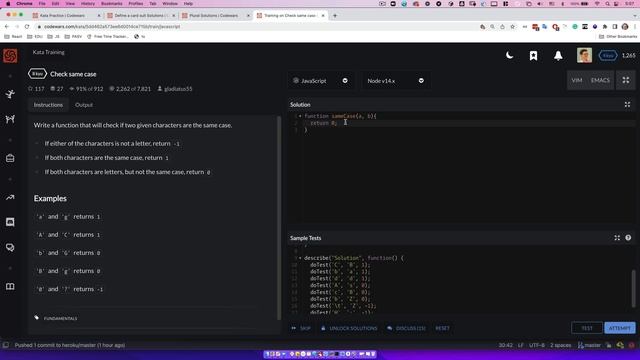The width and height of the screenshot is (640, 360).
Task: Open the notifications bell
Action: [x=558, y=56]
